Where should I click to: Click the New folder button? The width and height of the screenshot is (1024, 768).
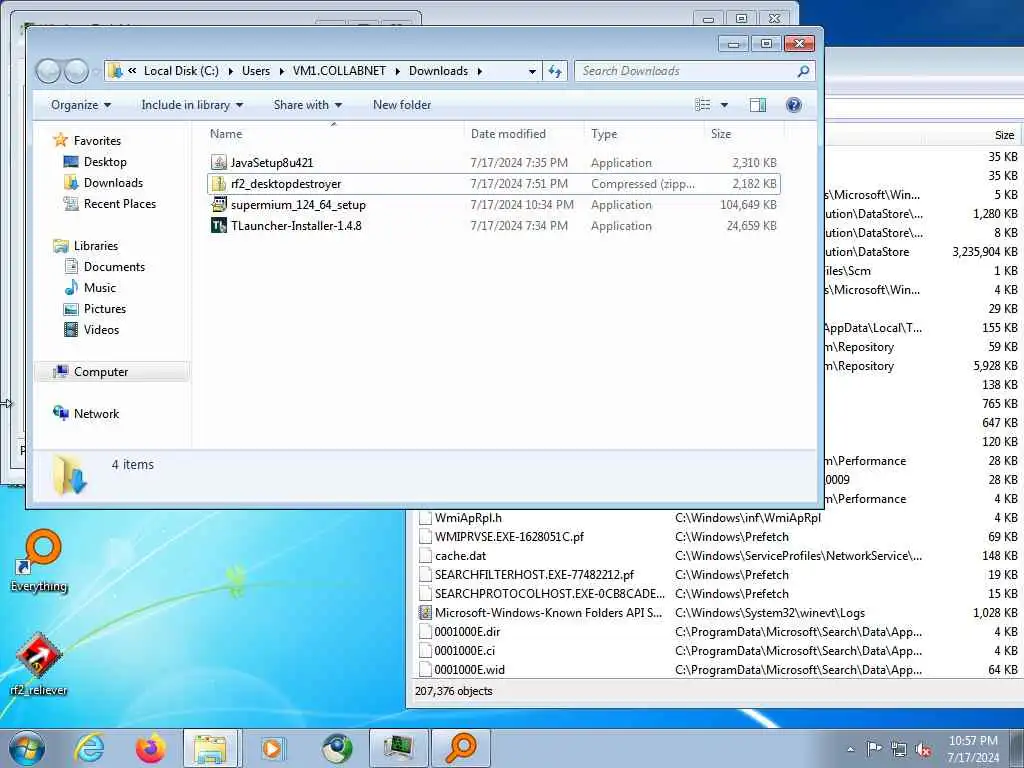[402, 105]
